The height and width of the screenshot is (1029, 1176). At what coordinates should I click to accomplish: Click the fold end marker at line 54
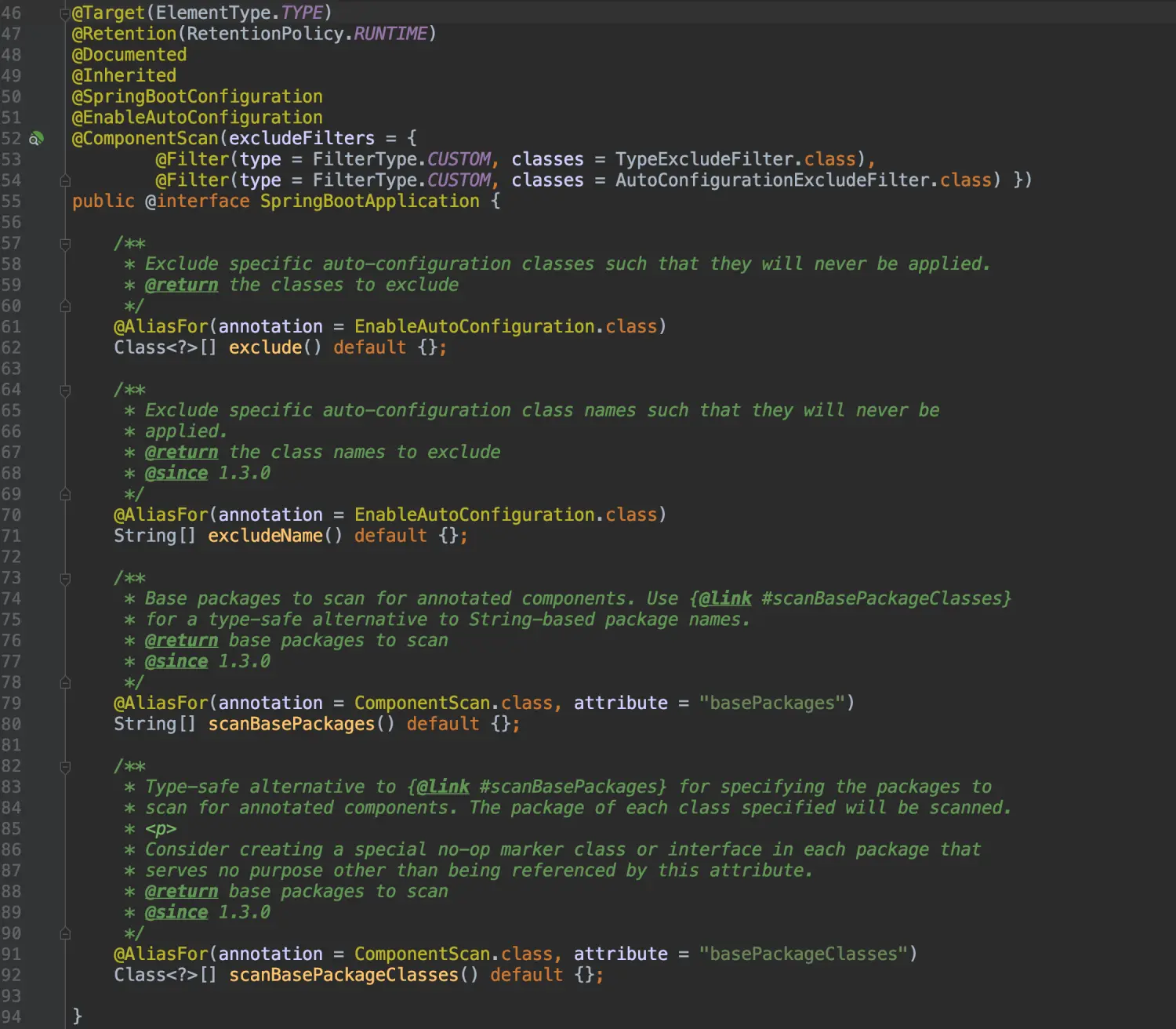point(65,180)
